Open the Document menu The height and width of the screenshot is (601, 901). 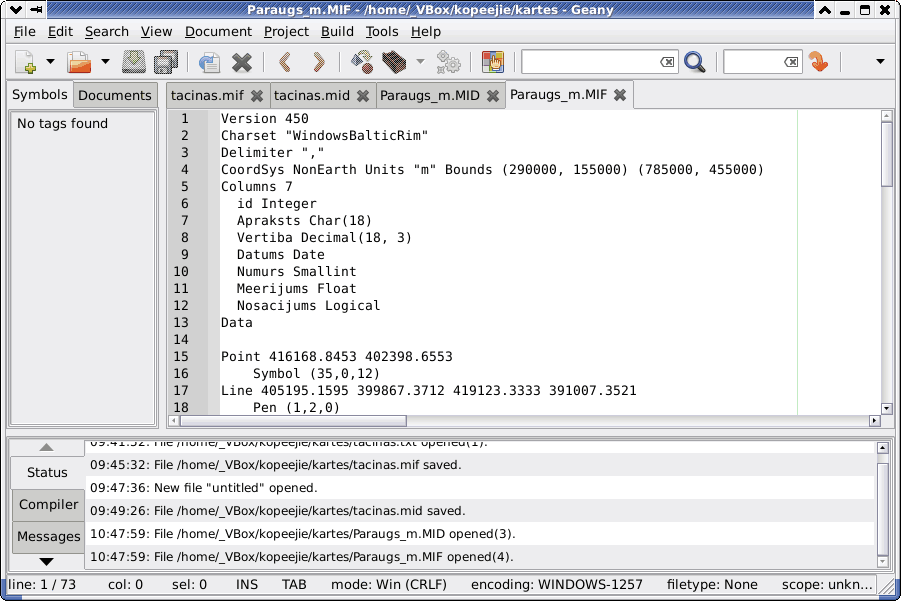tap(218, 32)
